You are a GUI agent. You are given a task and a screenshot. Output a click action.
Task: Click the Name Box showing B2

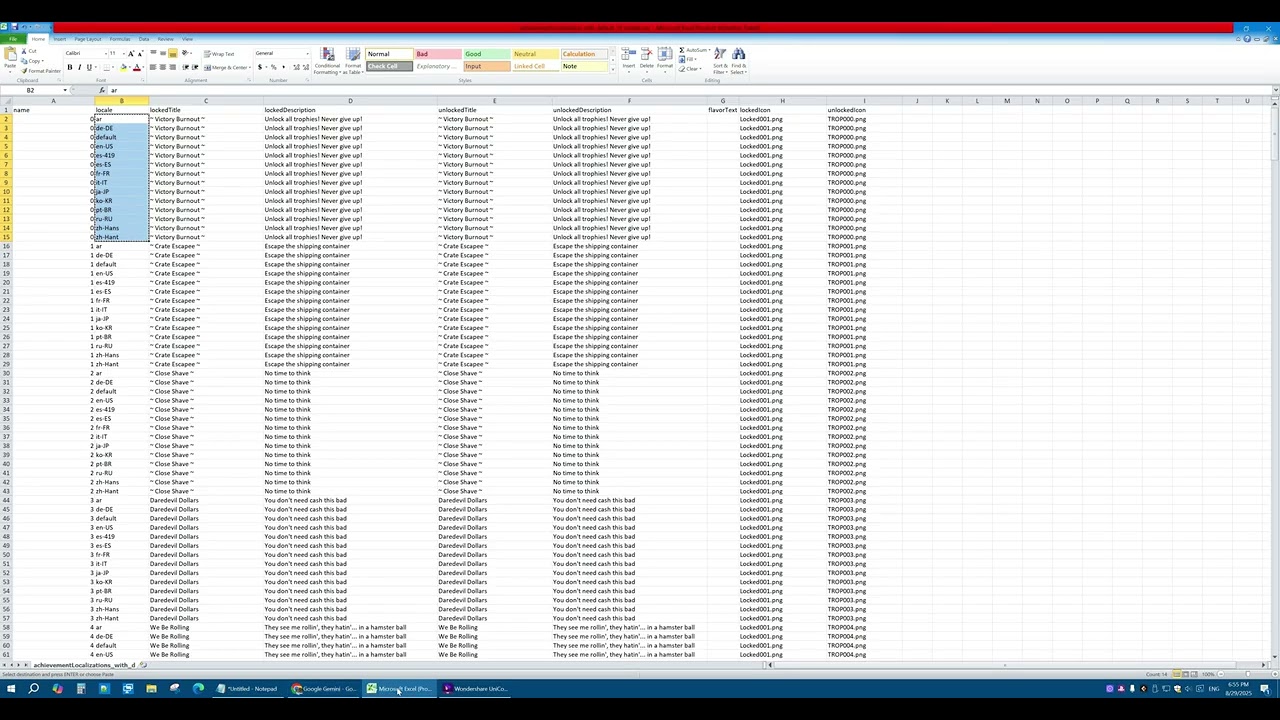[30, 90]
